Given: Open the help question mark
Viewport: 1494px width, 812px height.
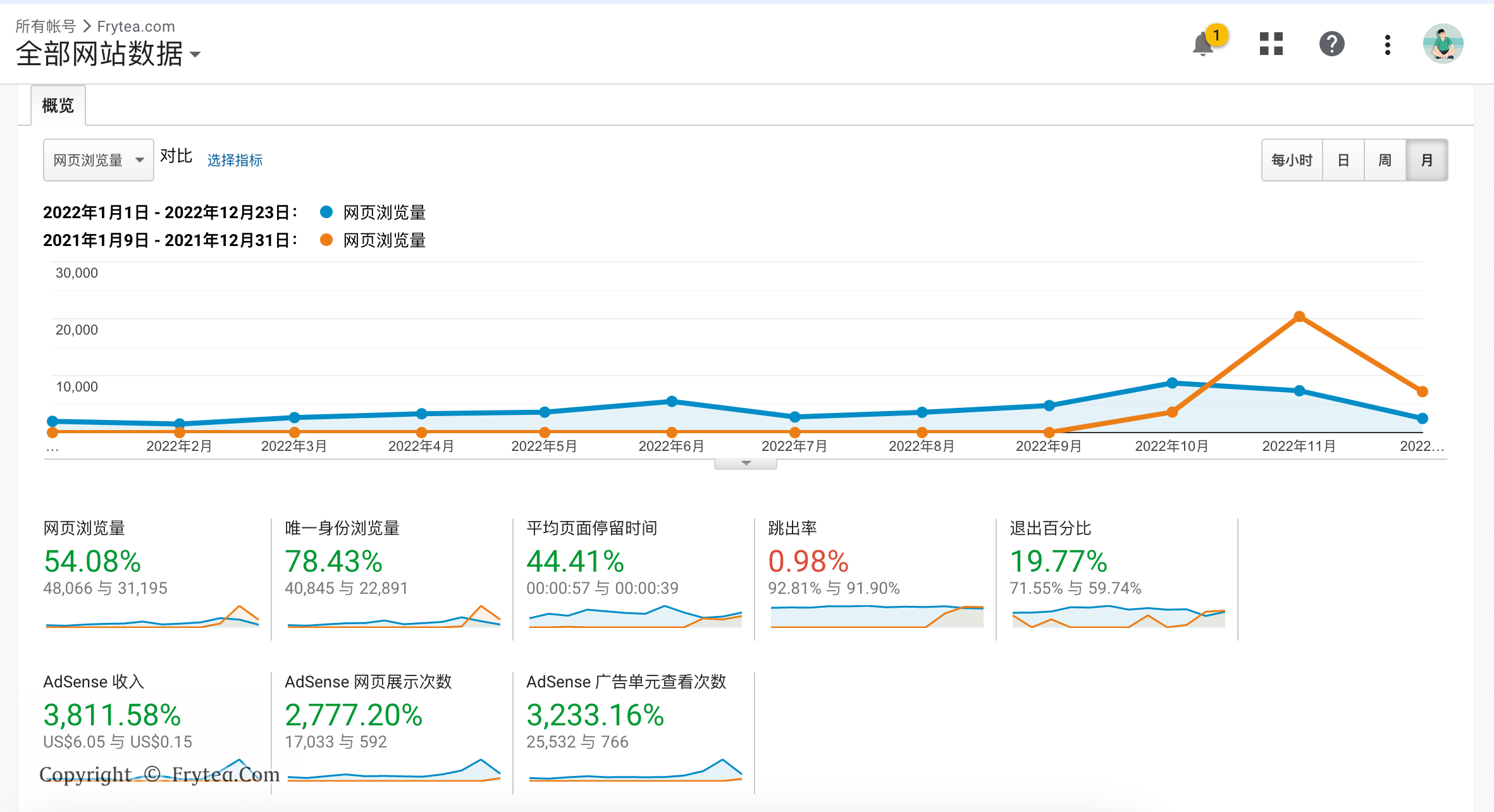Looking at the screenshot, I should pos(1331,44).
